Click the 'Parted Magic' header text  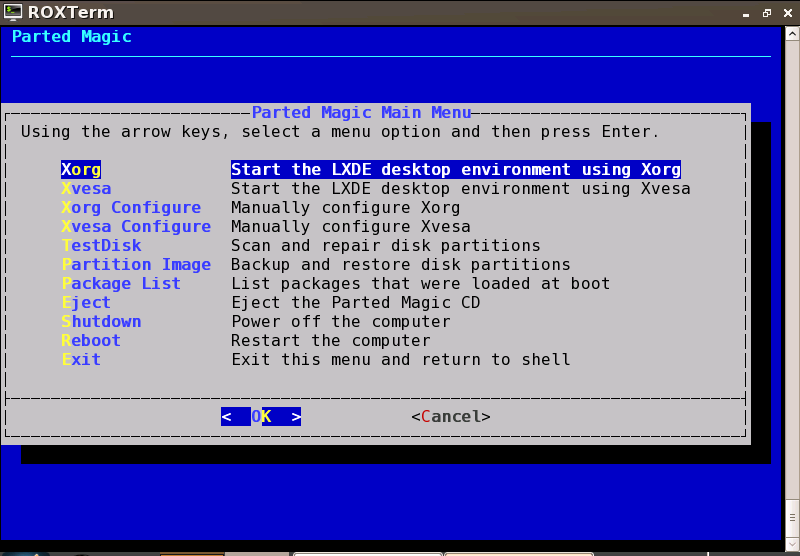point(71,37)
